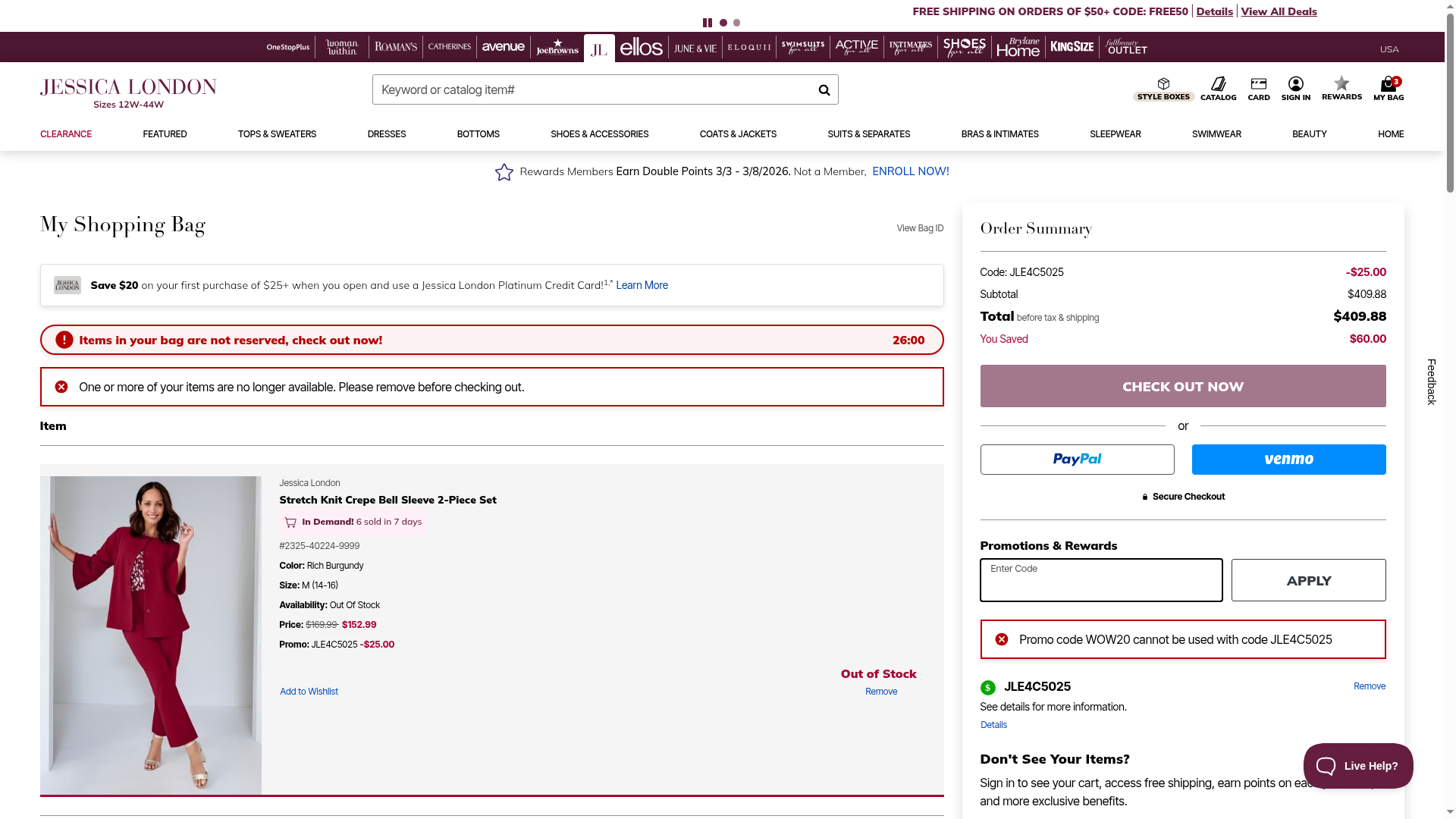Focus the Enter Code promo field

coord(1100,581)
